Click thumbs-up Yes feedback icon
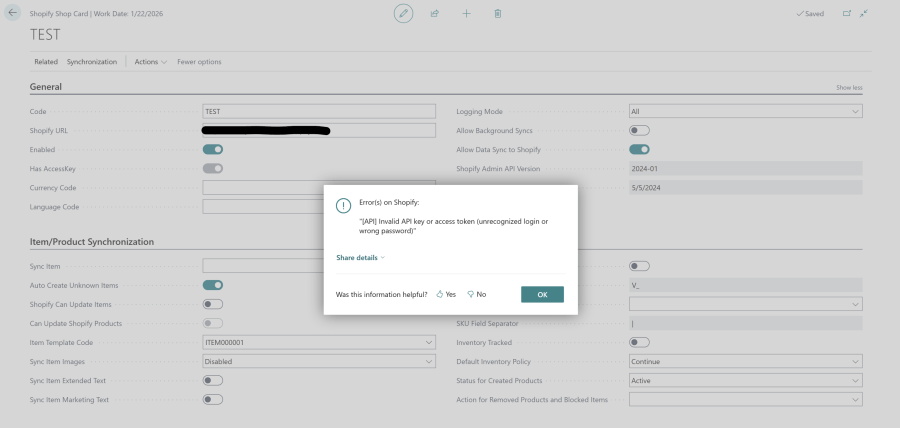 tap(440, 294)
